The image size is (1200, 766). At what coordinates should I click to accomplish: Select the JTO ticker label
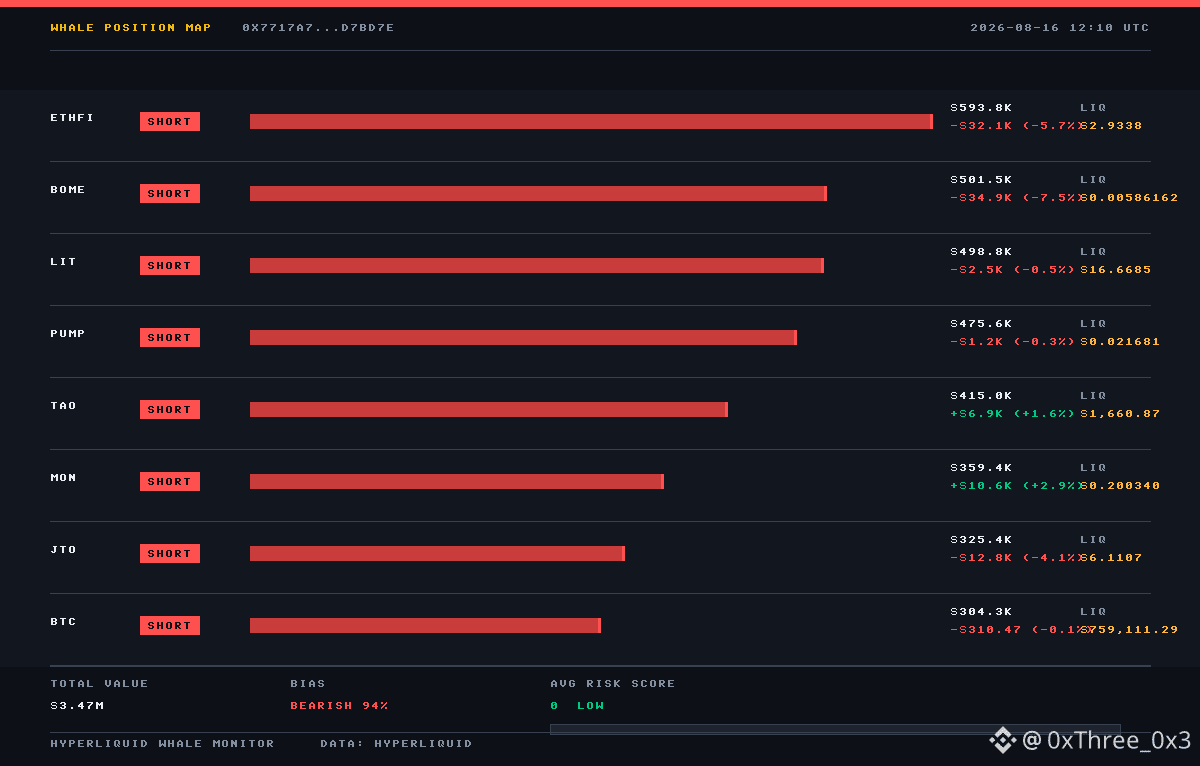point(64,550)
